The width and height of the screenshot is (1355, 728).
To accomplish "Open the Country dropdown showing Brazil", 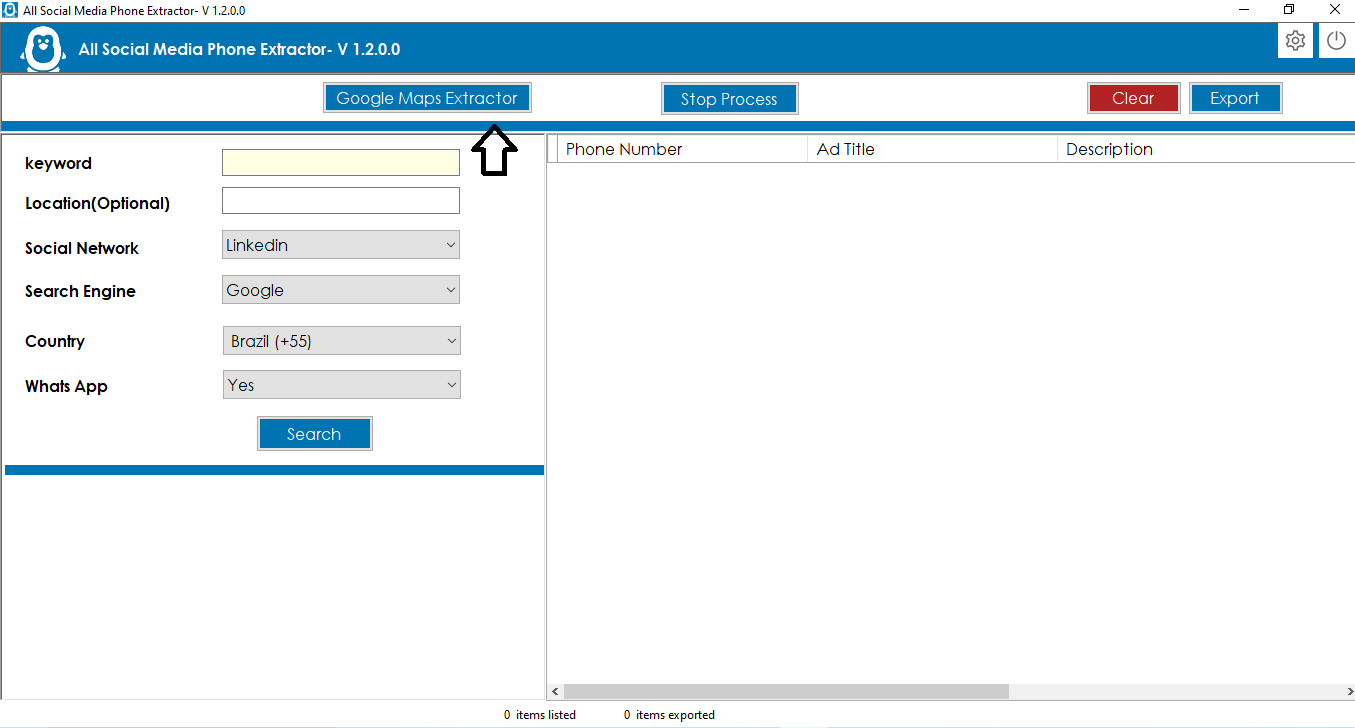I will pyautogui.click(x=341, y=340).
